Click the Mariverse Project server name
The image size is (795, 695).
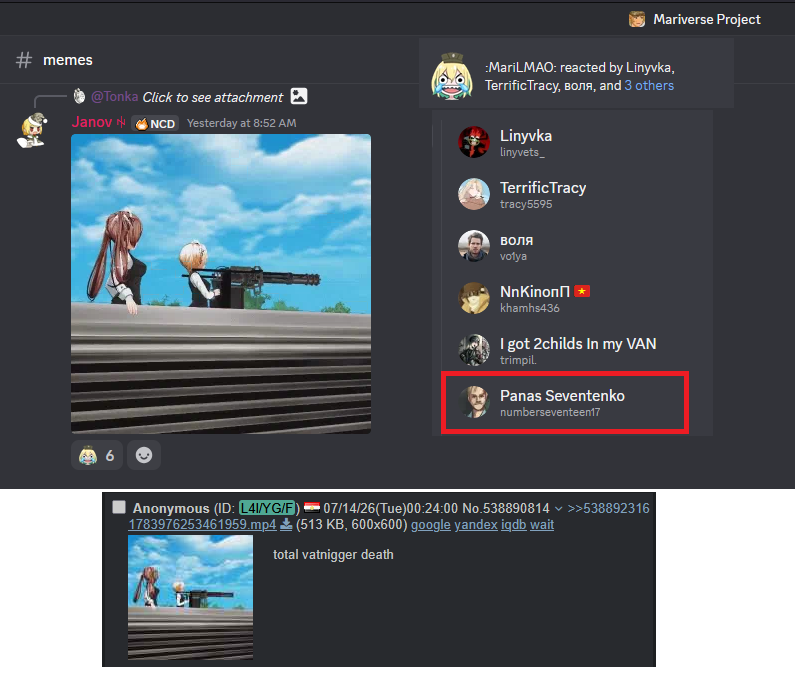tap(707, 19)
